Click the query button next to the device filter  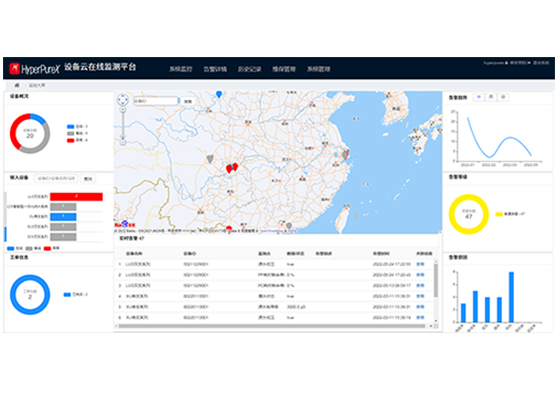click(x=88, y=179)
